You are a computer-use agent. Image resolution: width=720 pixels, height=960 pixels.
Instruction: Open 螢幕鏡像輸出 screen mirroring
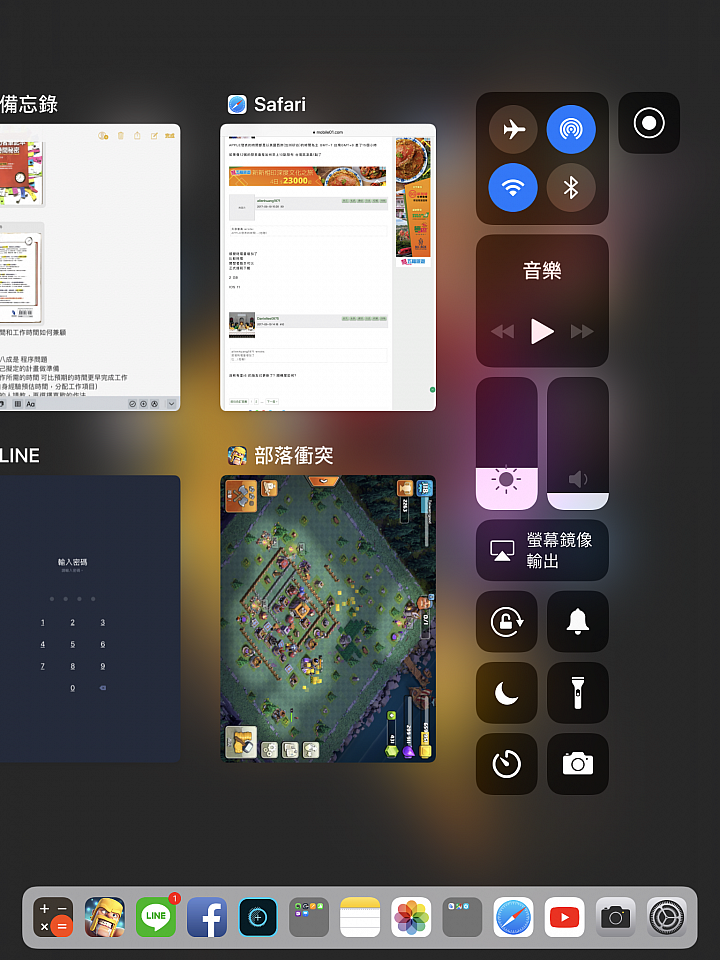[x=542, y=550]
